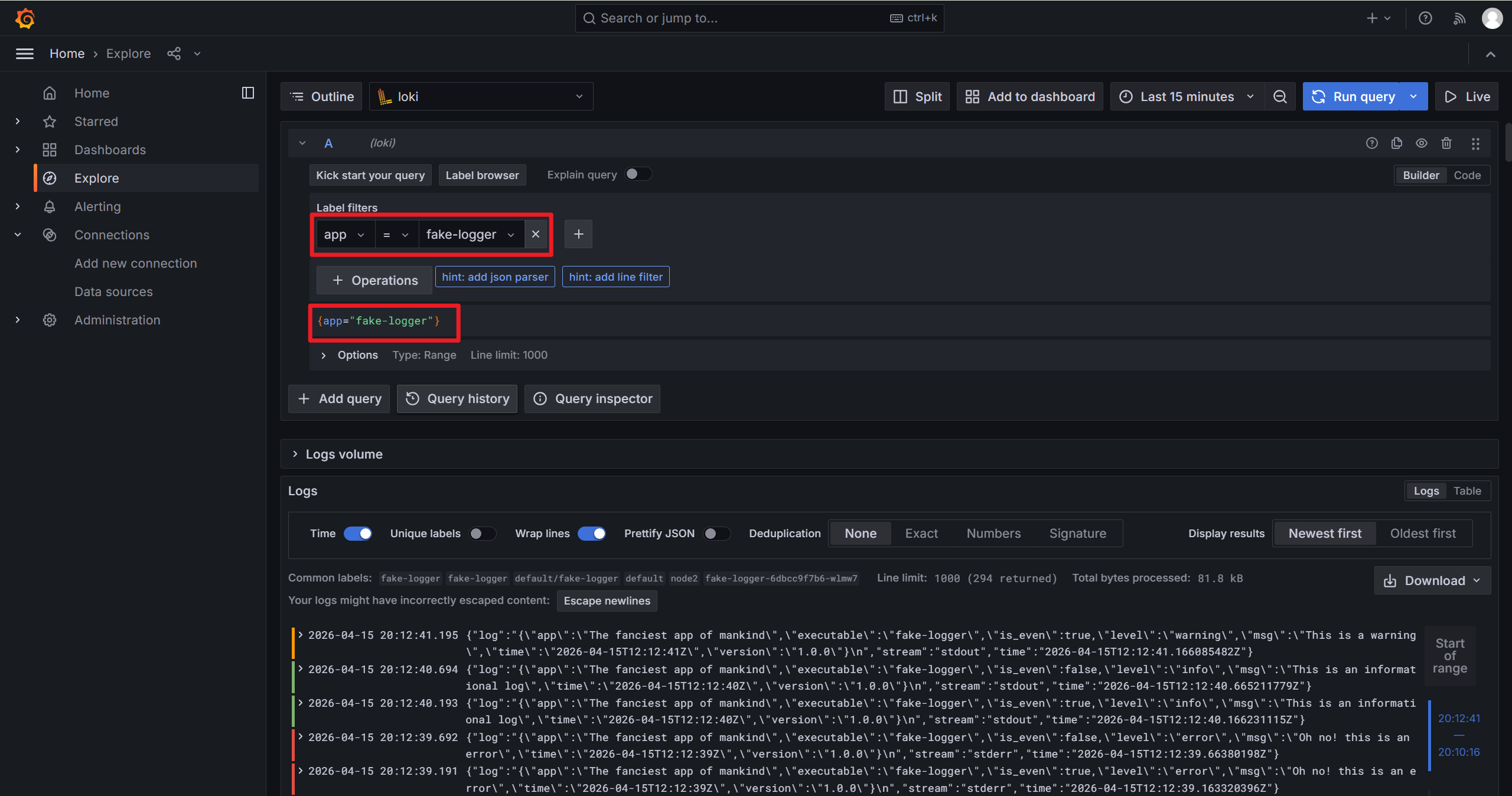Go to Home in the sidebar
Image resolution: width=1512 pixels, height=796 pixels.
pos(92,93)
